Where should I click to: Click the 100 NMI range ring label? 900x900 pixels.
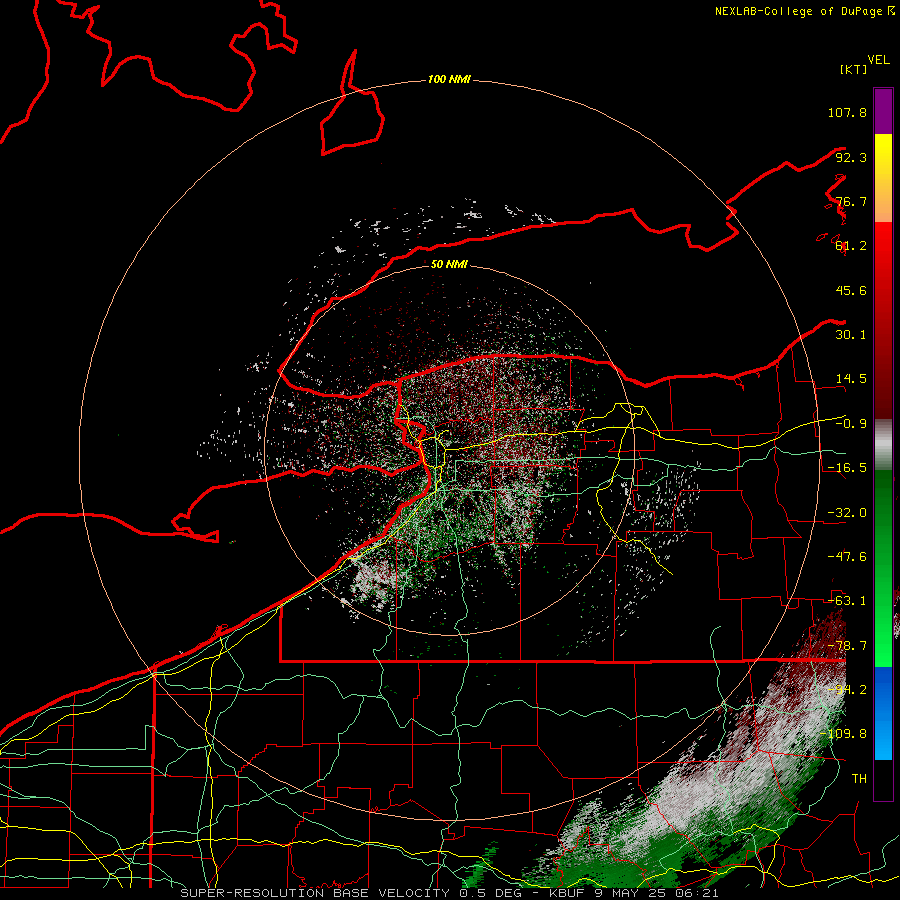click(x=449, y=79)
